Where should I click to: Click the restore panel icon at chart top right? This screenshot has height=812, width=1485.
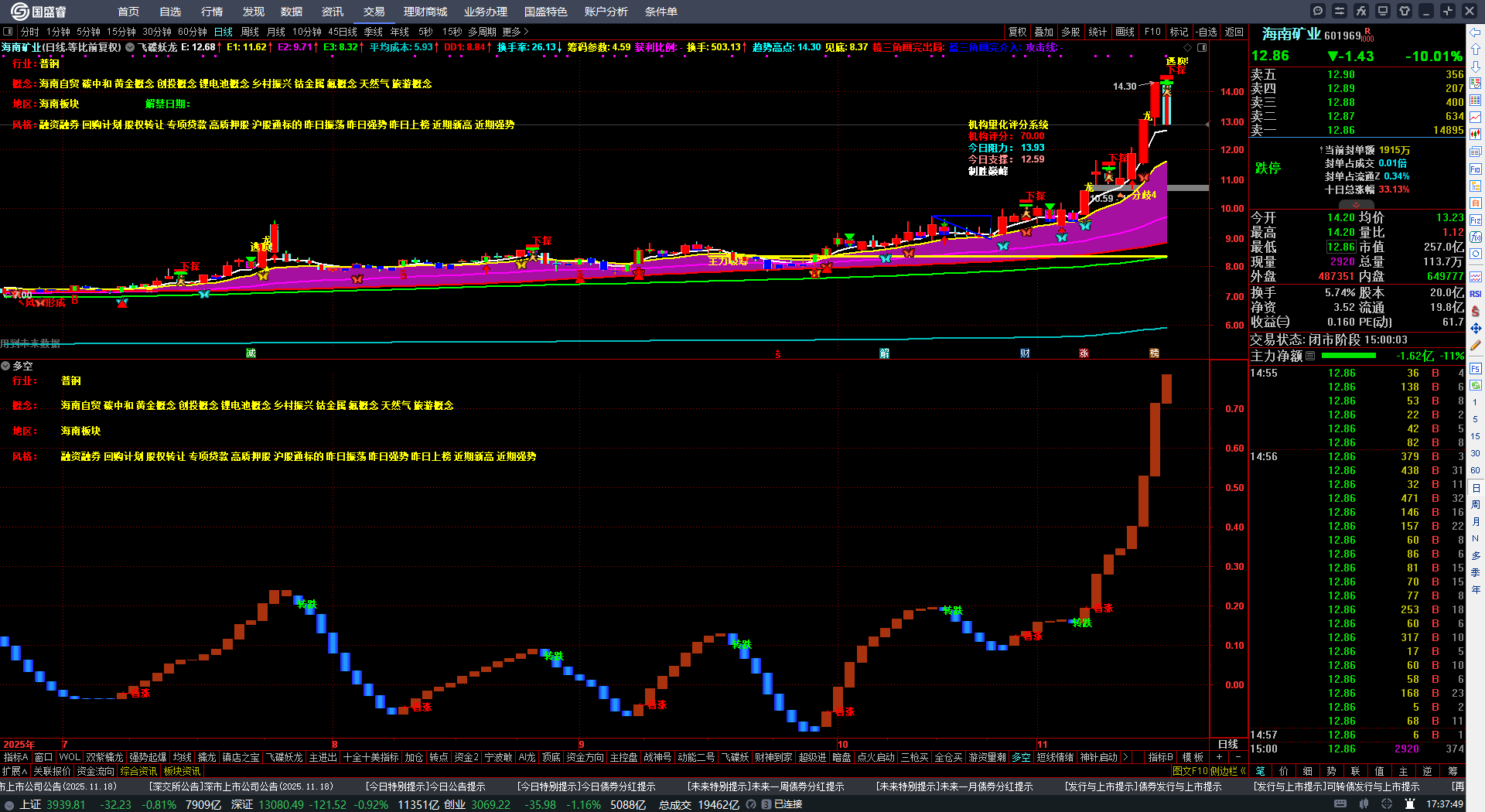point(1202,47)
